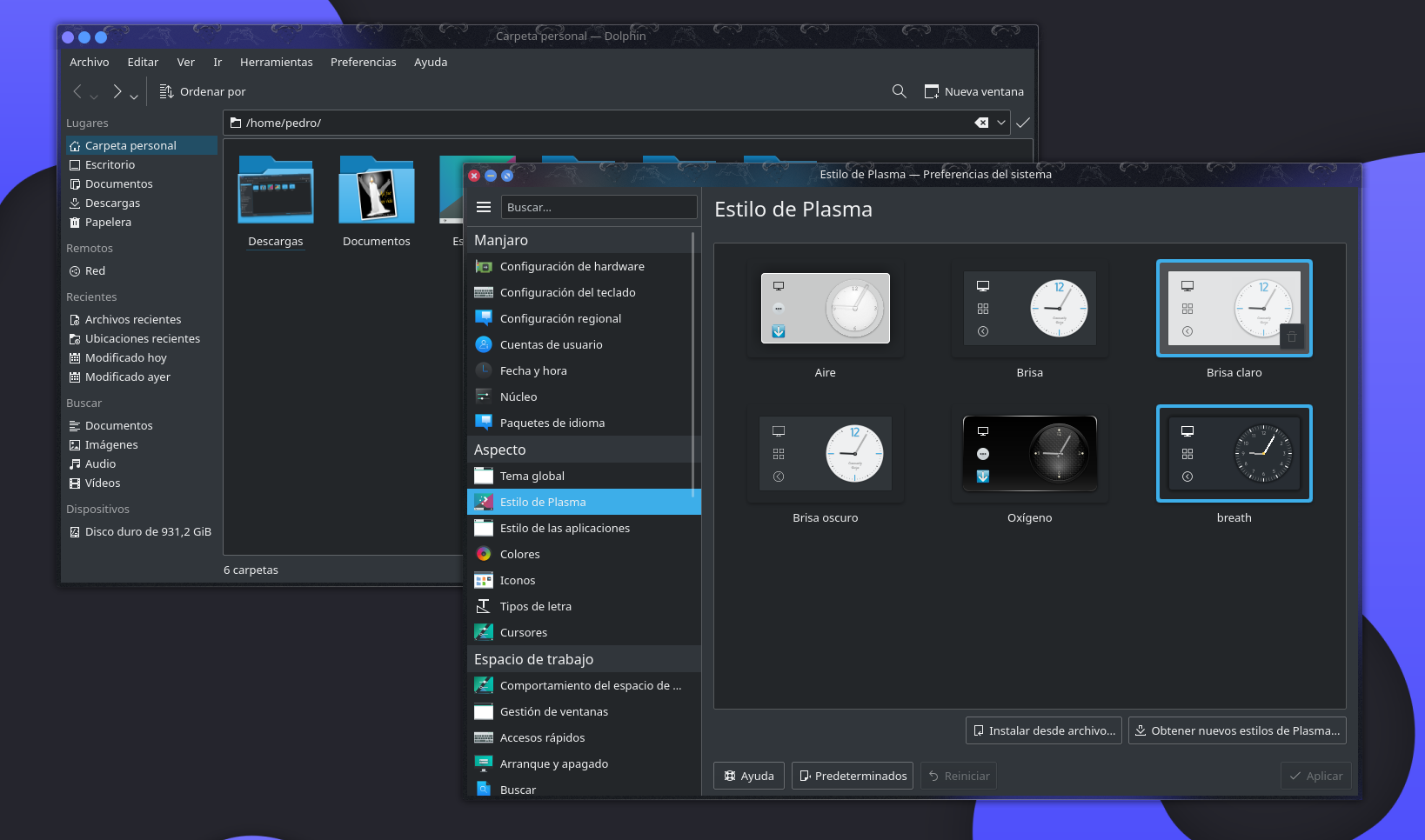This screenshot has width=1425, height=840.
Task: Confirm path with the checkmark icon in Dolphin
Action: click(x=1023, y=123)
